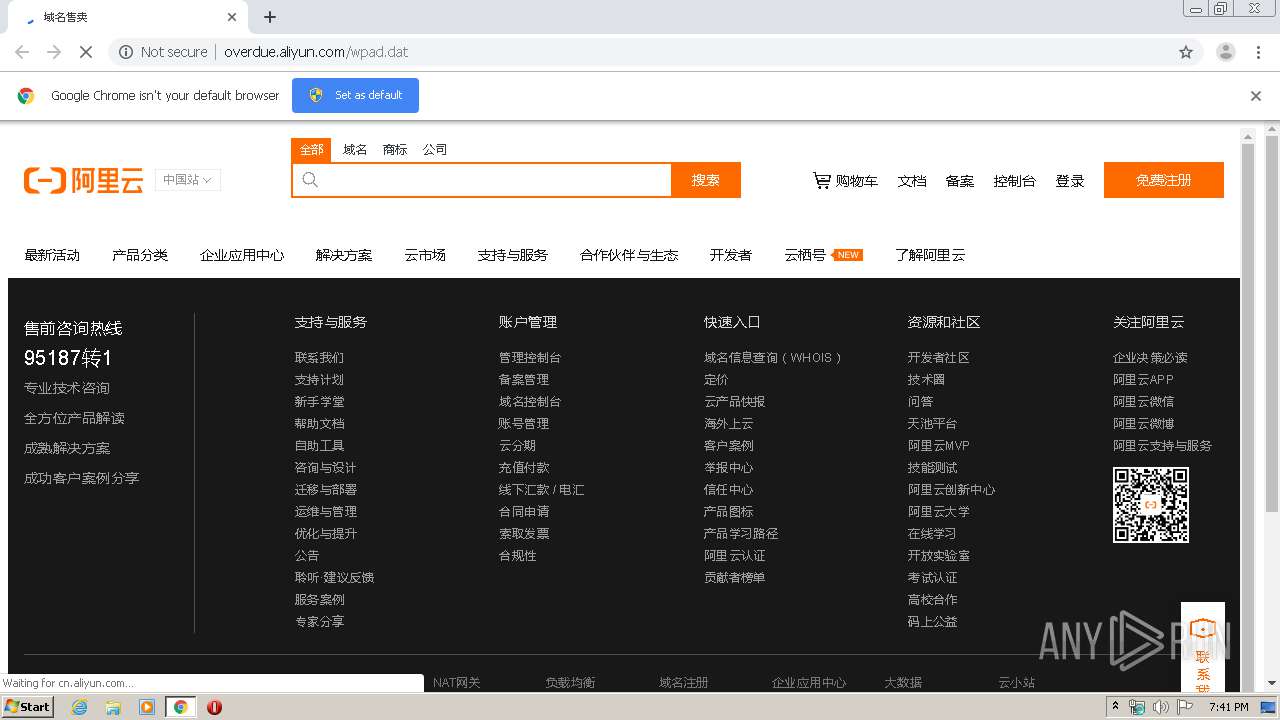Image resolution: width=1280 pixels, height=720 pixels.
Task: Click 码上公益 footer link
Action: [932, 622]
